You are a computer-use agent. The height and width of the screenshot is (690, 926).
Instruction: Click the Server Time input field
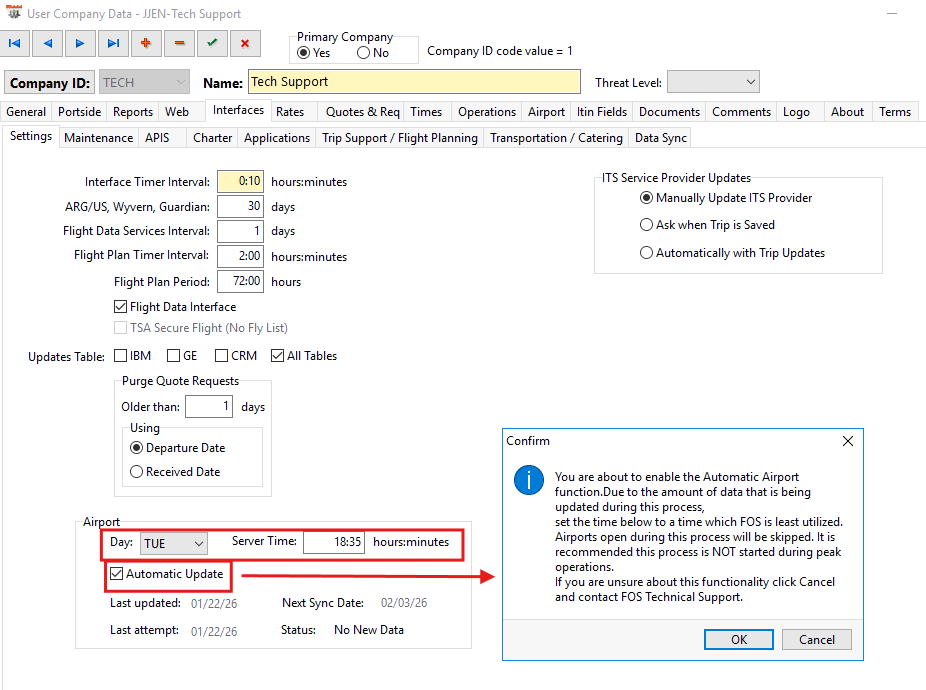click(x=335, y=542)
